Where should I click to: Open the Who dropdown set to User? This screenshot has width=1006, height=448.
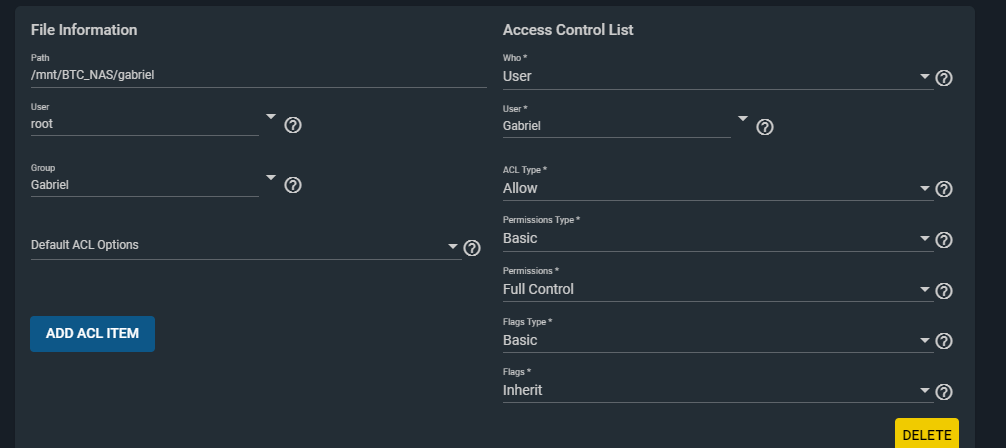click(718, 76)
